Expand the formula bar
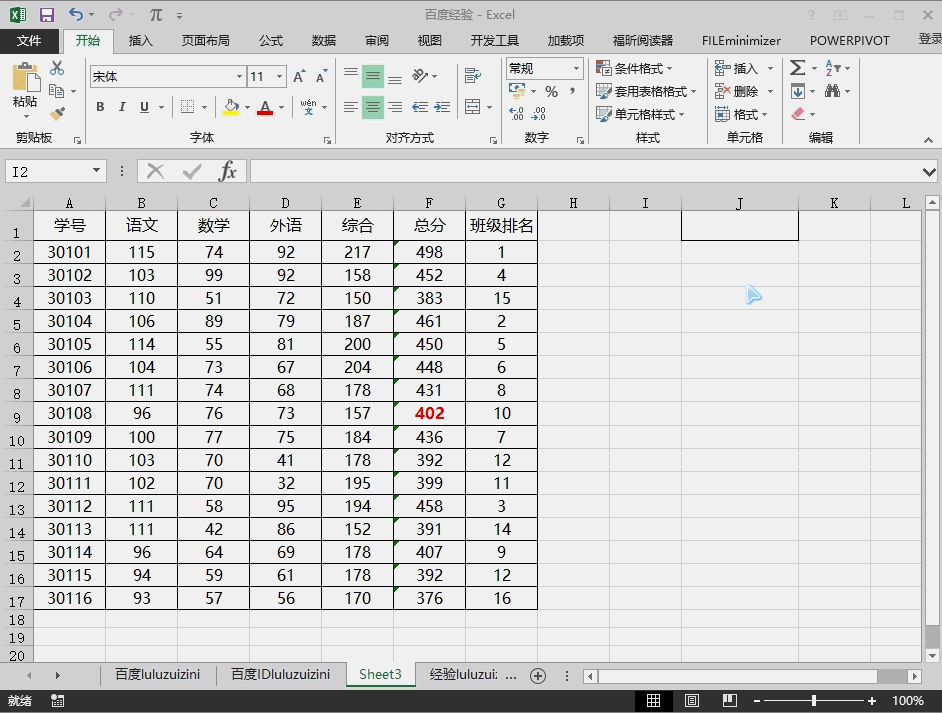This screenshot has width=942, height=713. 929,172
